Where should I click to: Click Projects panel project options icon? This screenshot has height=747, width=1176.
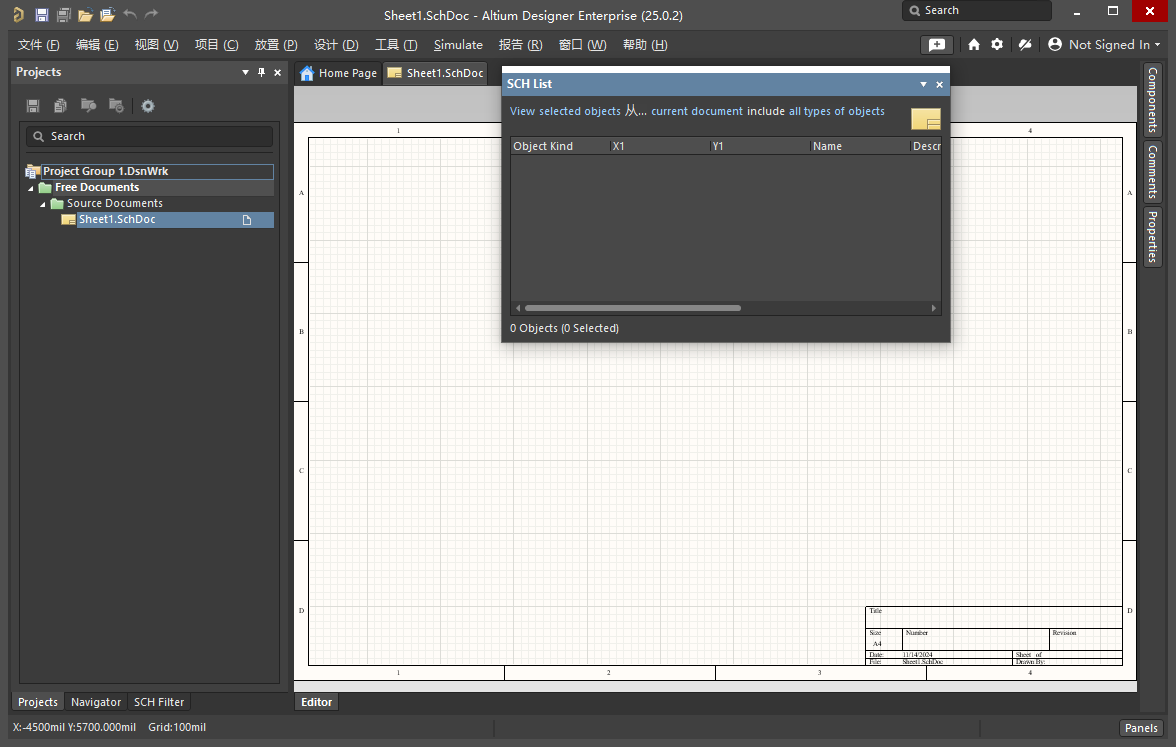pos(116,106)
